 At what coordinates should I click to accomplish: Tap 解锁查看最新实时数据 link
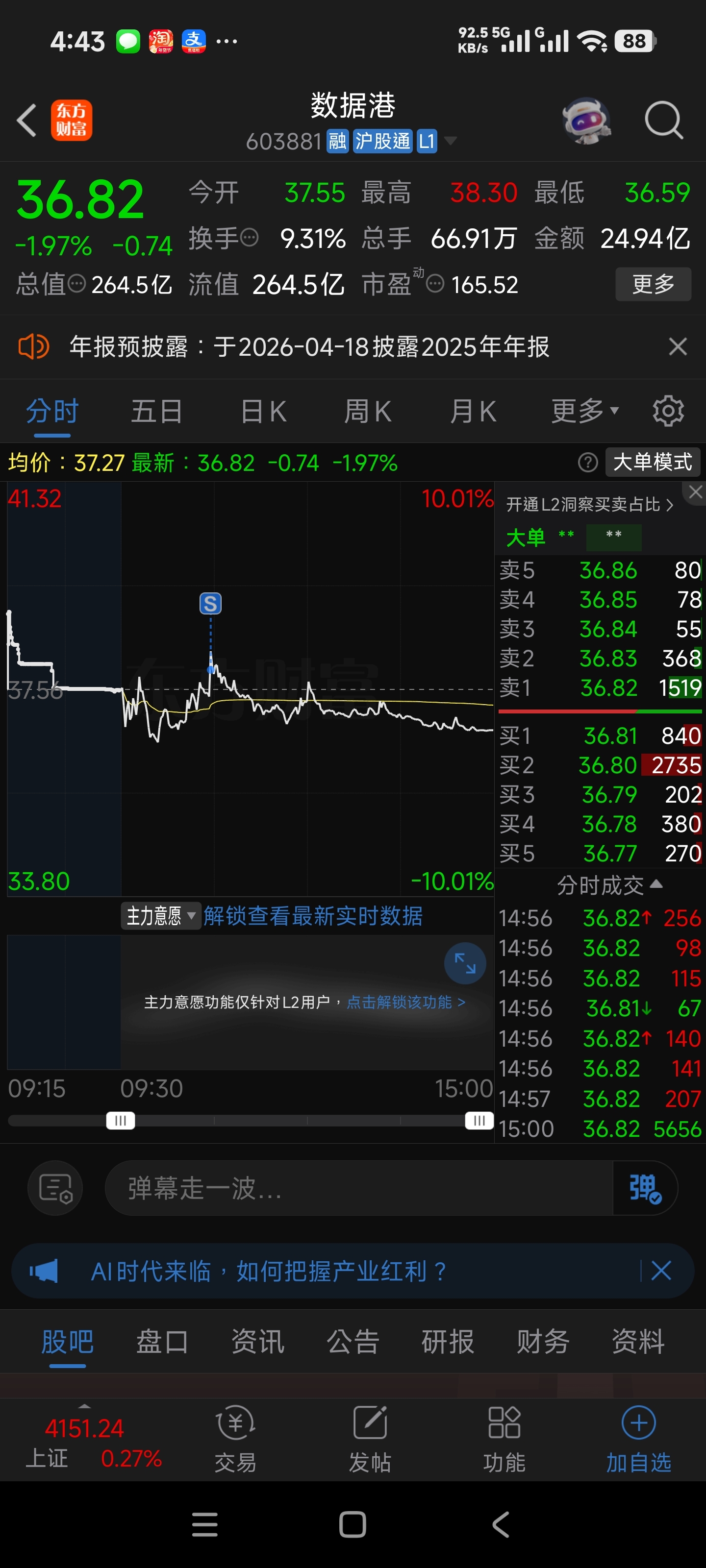click(313, 915)
